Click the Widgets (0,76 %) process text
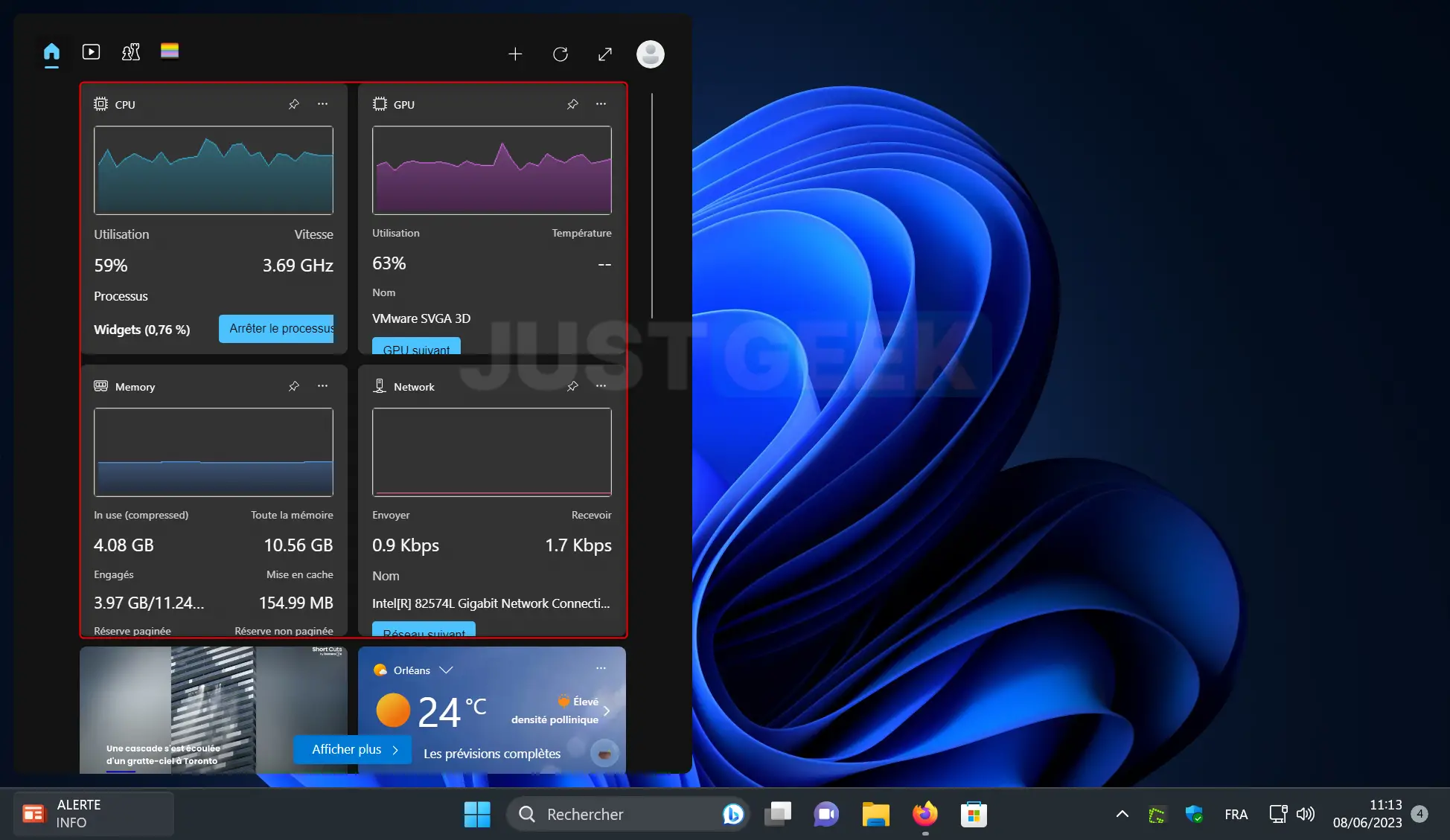 pos(142,330)
